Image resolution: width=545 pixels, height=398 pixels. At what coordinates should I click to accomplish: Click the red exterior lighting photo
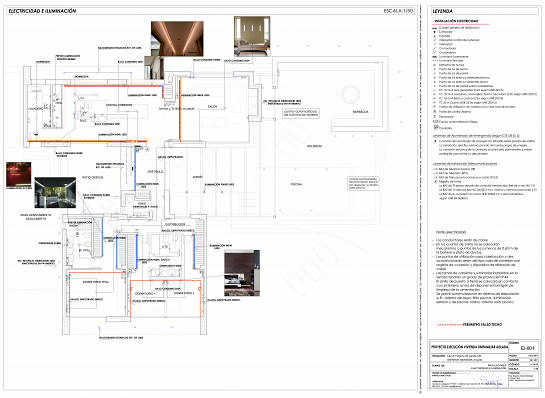pos(18,175)
